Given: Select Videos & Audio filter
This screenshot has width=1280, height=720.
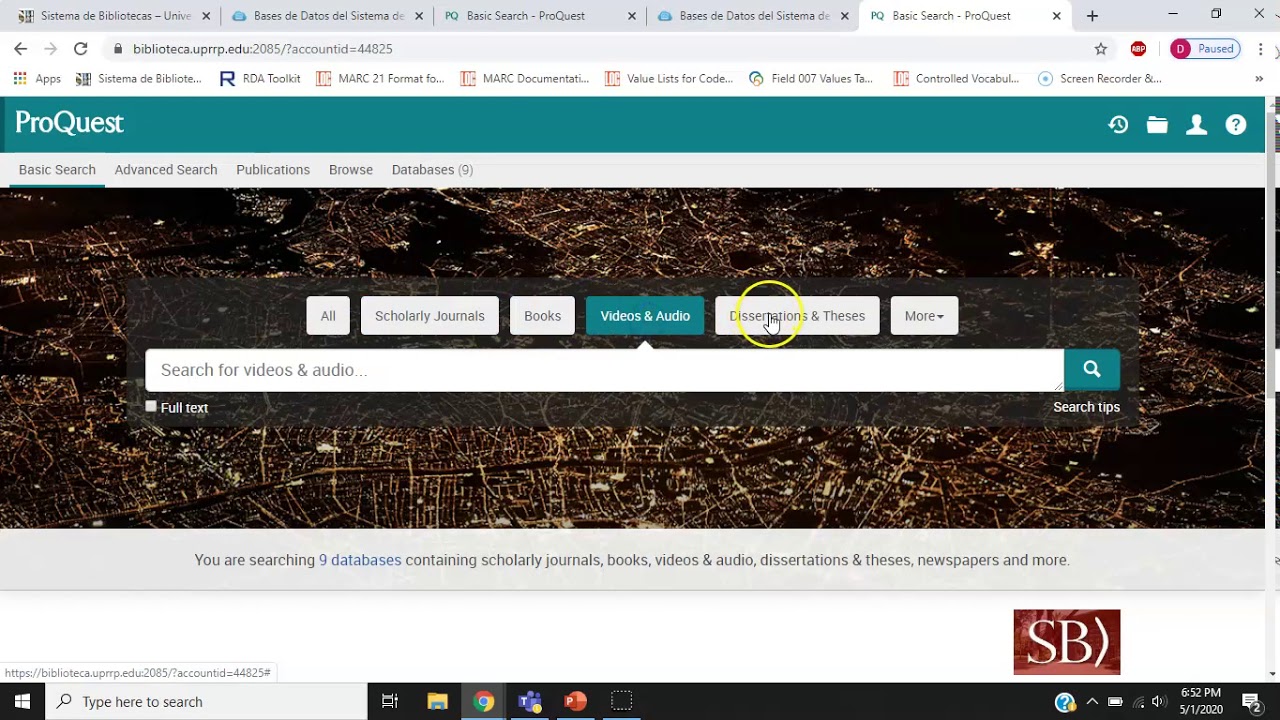Looking at the screenshot, I should point(645,316).
